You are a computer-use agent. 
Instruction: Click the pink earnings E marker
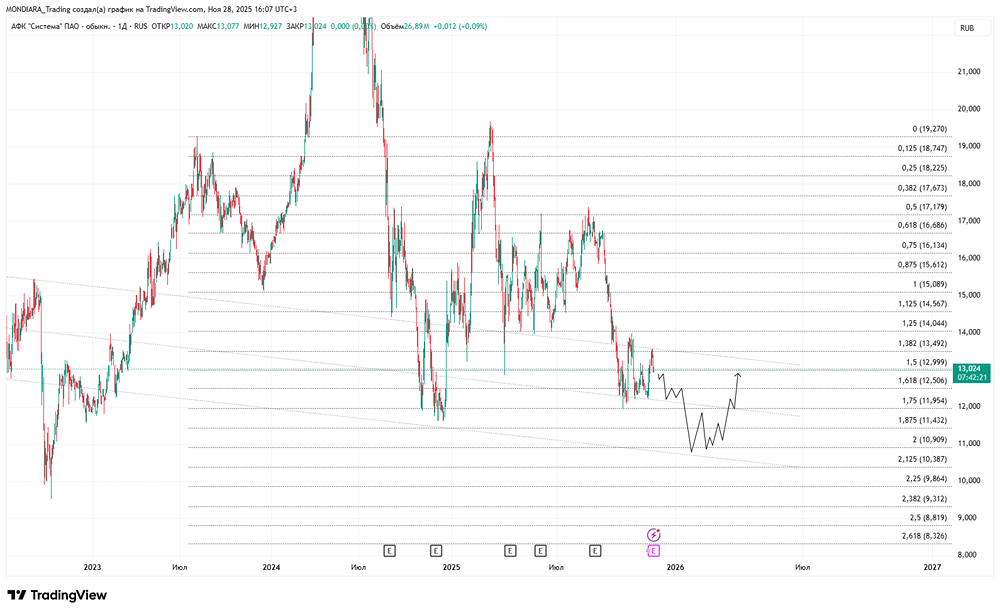(653, 550)
